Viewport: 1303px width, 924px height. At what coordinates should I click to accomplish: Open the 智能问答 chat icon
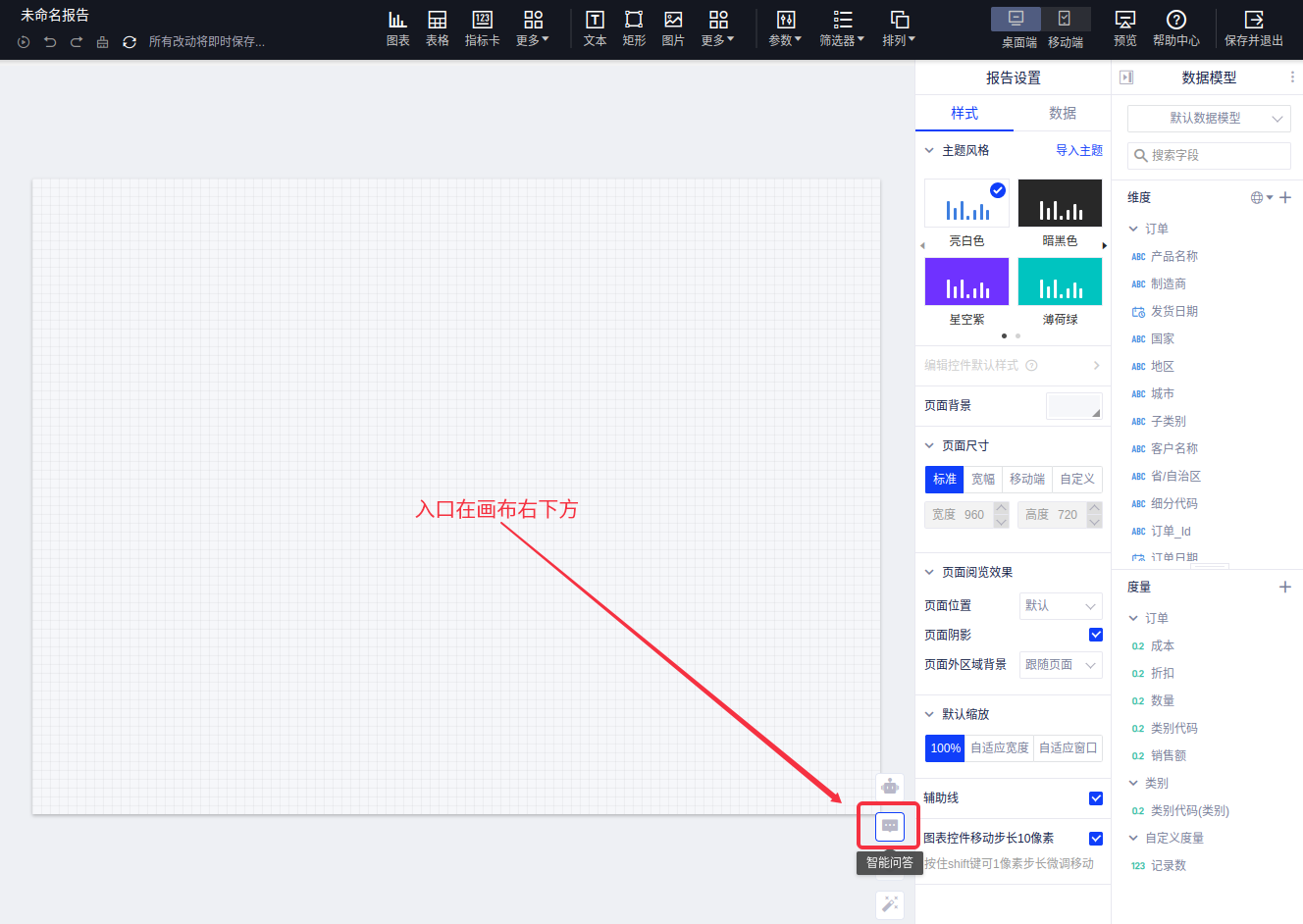(889, 826)
